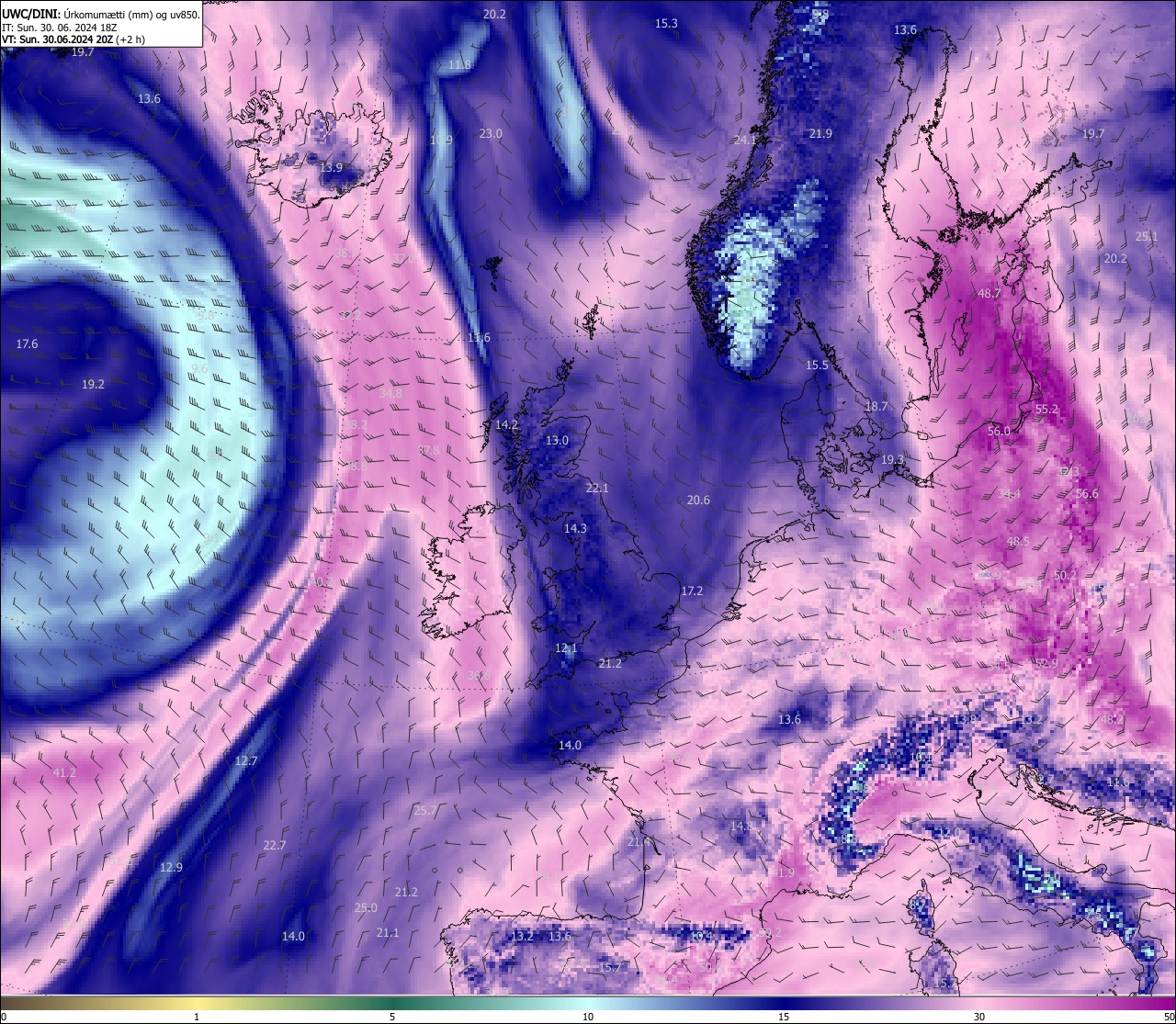Click the 25.7 value label

(x=424, y=810)
